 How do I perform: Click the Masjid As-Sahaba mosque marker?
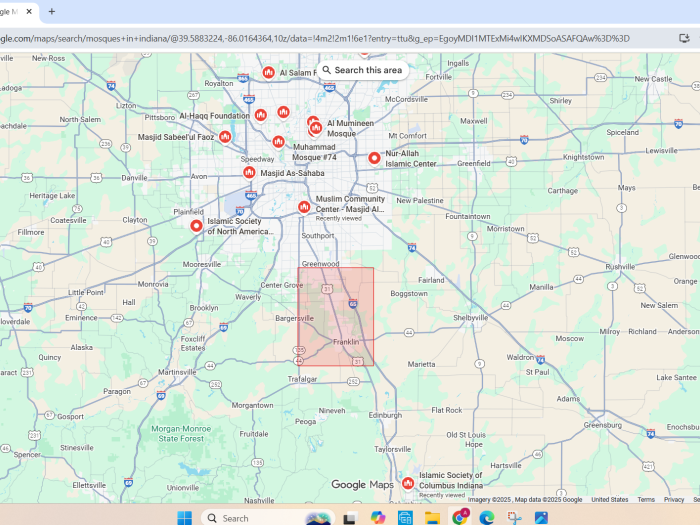click(249, 172)
